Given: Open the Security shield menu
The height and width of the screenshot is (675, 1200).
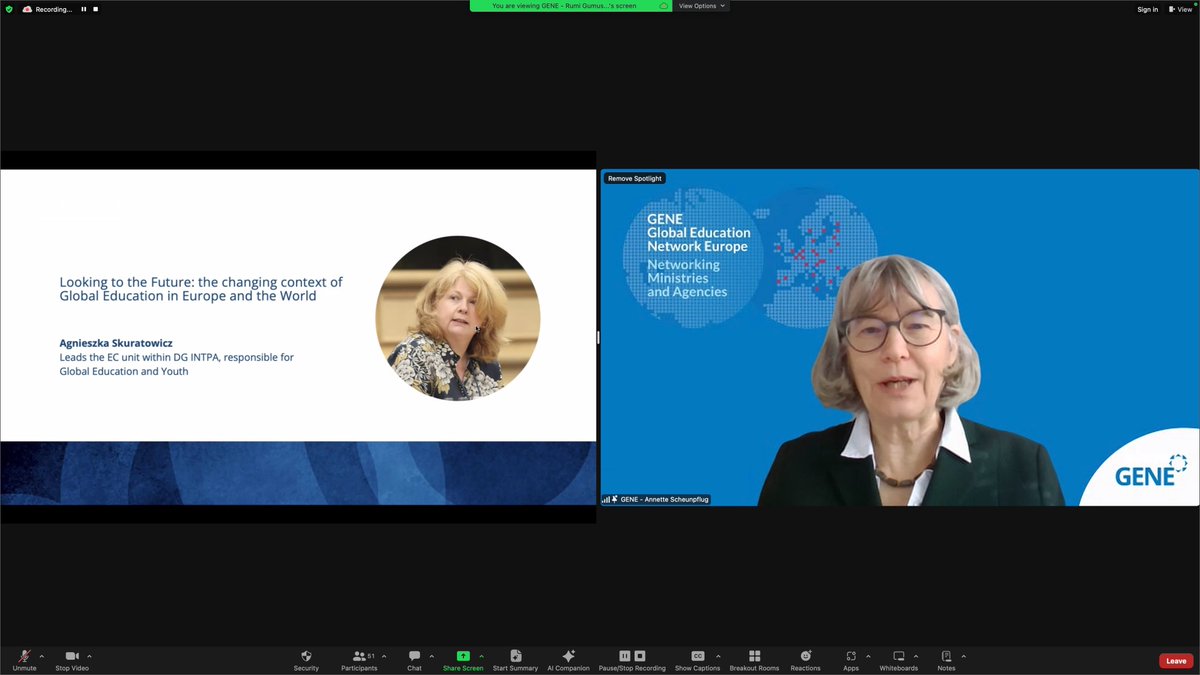Looking at the screenshot, I should (306, 660).
